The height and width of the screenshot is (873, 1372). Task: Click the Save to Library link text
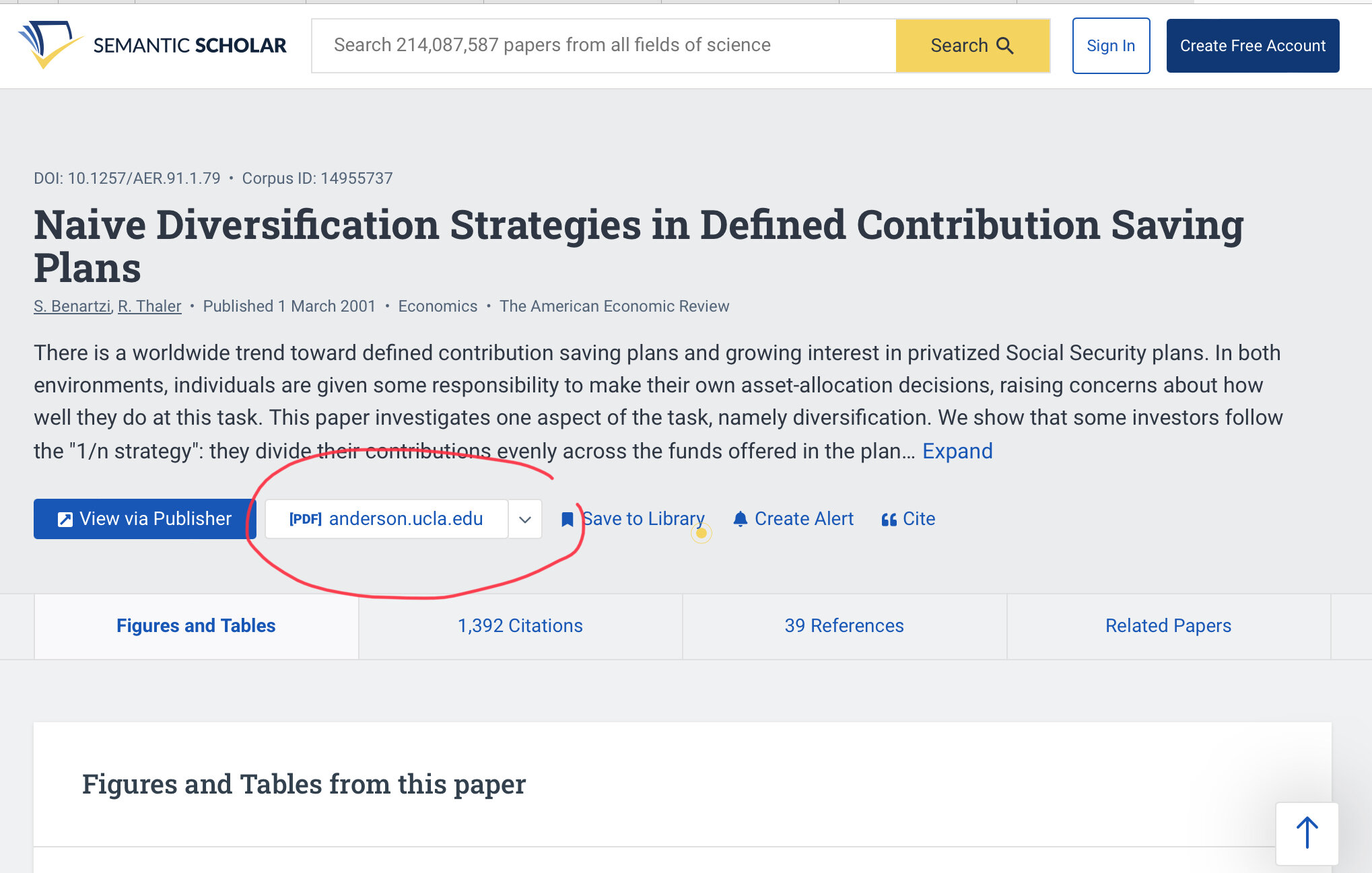pos(644,519)
